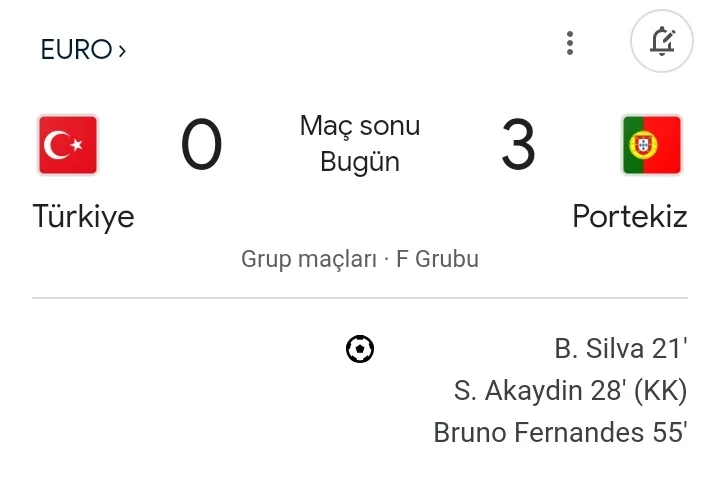Click the Portugal flag icon
Screen dimensions: 720x488
(x=652, y=145)
